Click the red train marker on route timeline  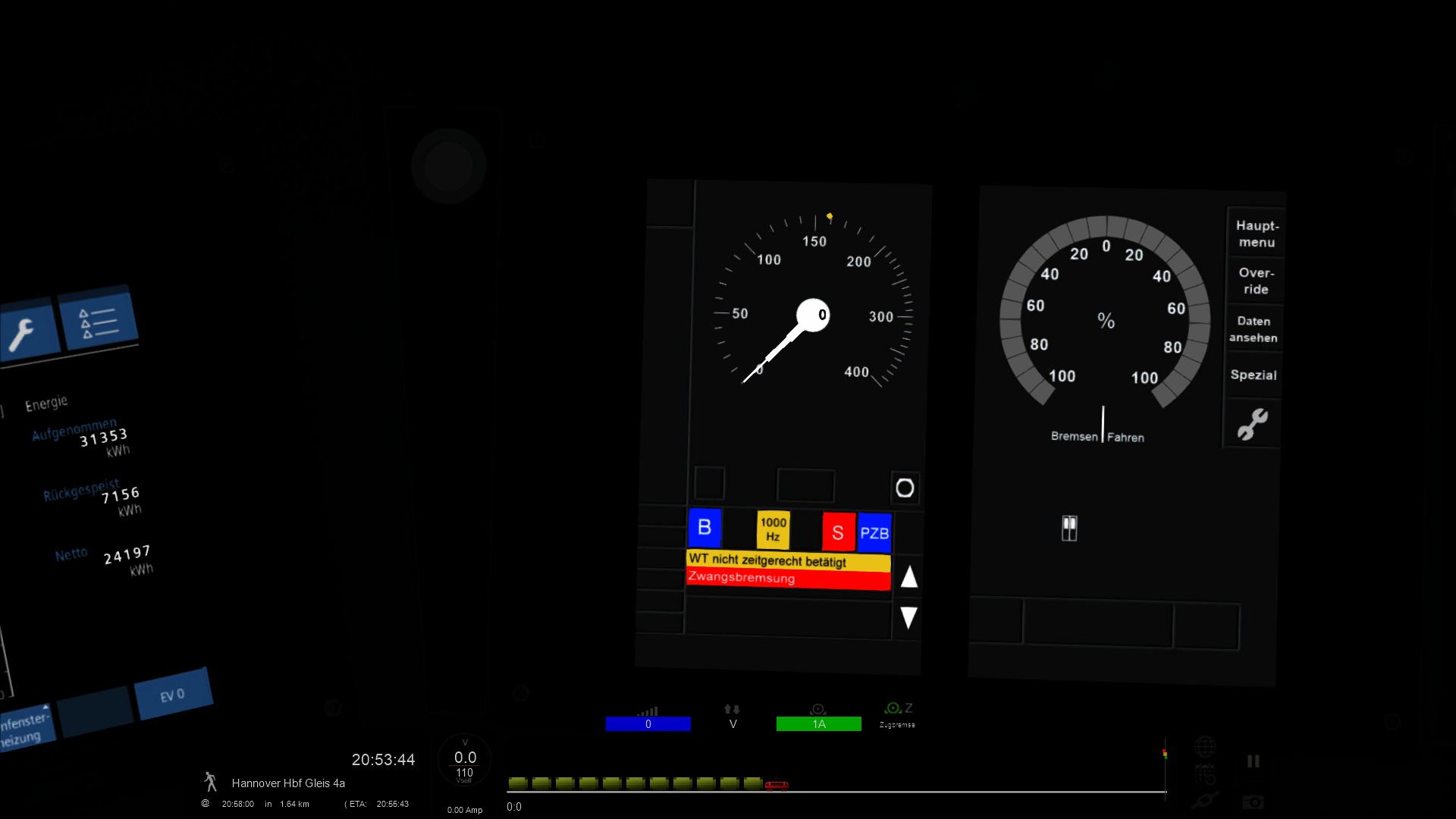pos(777,786)
